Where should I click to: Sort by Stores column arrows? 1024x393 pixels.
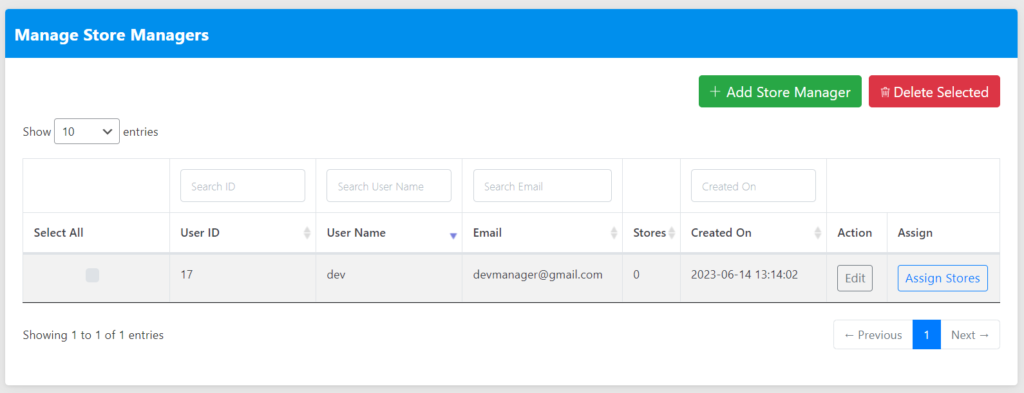(x=671, y=233)
